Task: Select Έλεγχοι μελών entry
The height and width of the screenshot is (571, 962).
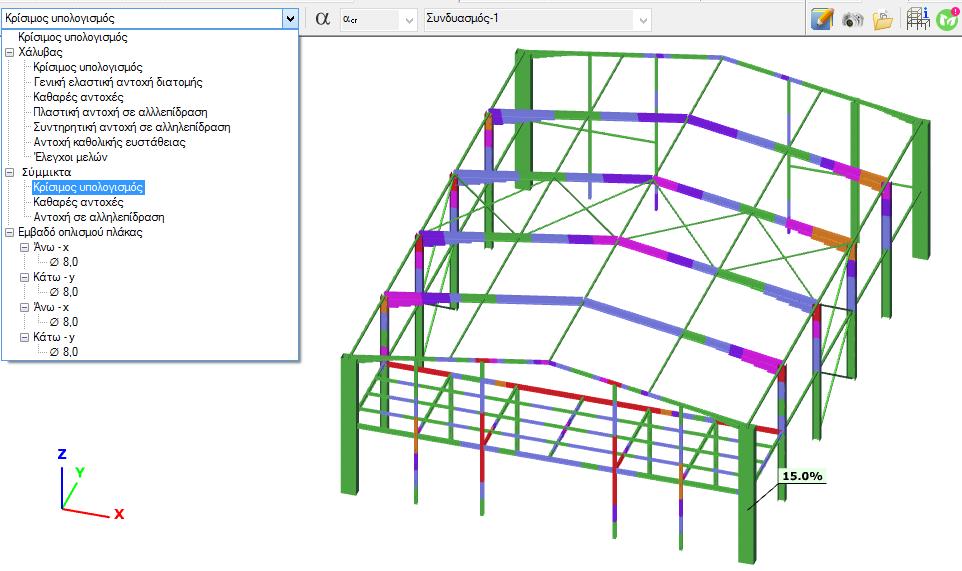Action: pos(70,157)
